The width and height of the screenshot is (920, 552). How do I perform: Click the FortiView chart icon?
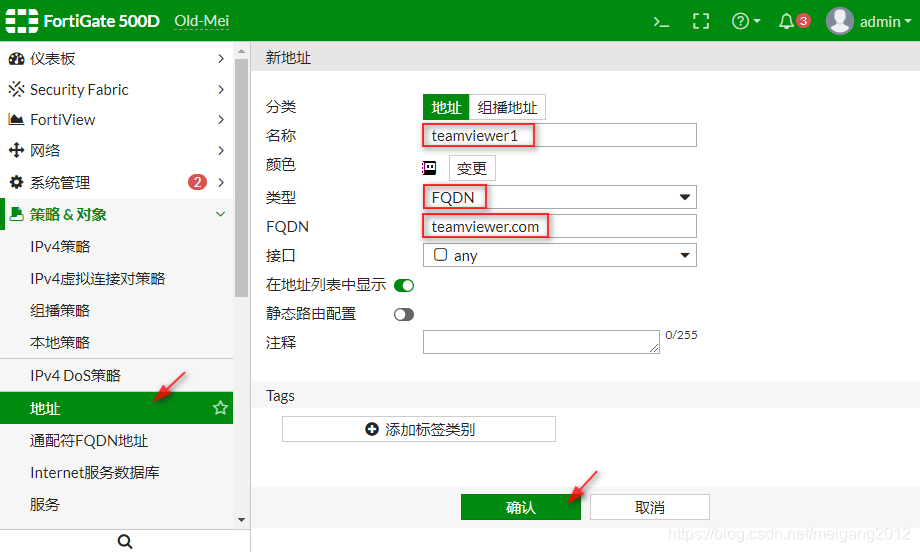16,120
